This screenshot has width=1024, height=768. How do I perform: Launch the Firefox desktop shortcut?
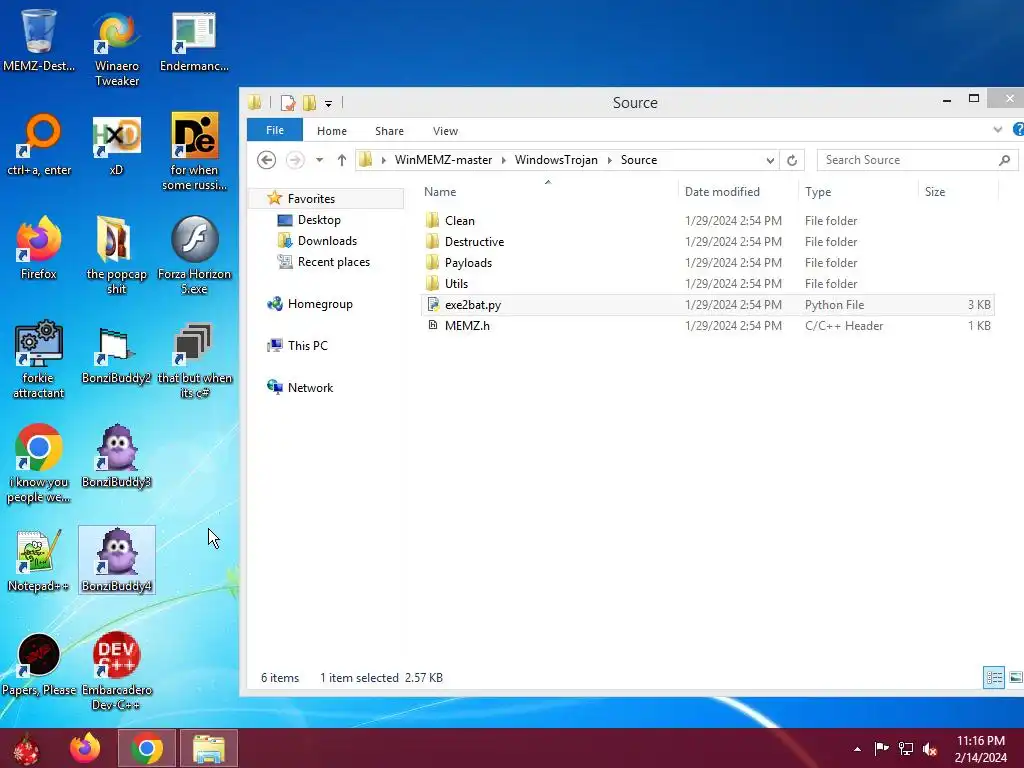(x=39, y=248)
